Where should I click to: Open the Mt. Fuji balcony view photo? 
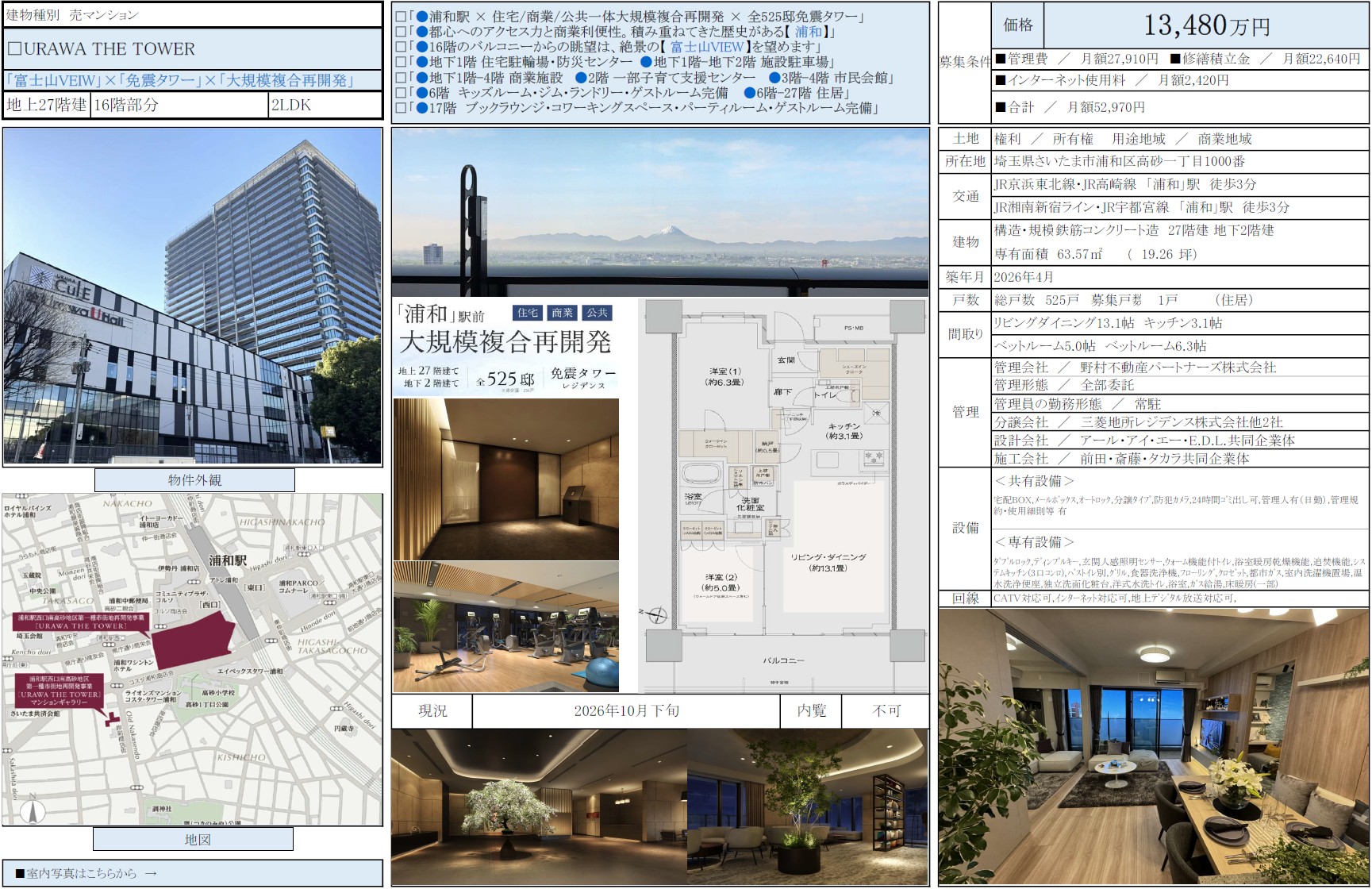pyautogui.click(x=659, y=211)
